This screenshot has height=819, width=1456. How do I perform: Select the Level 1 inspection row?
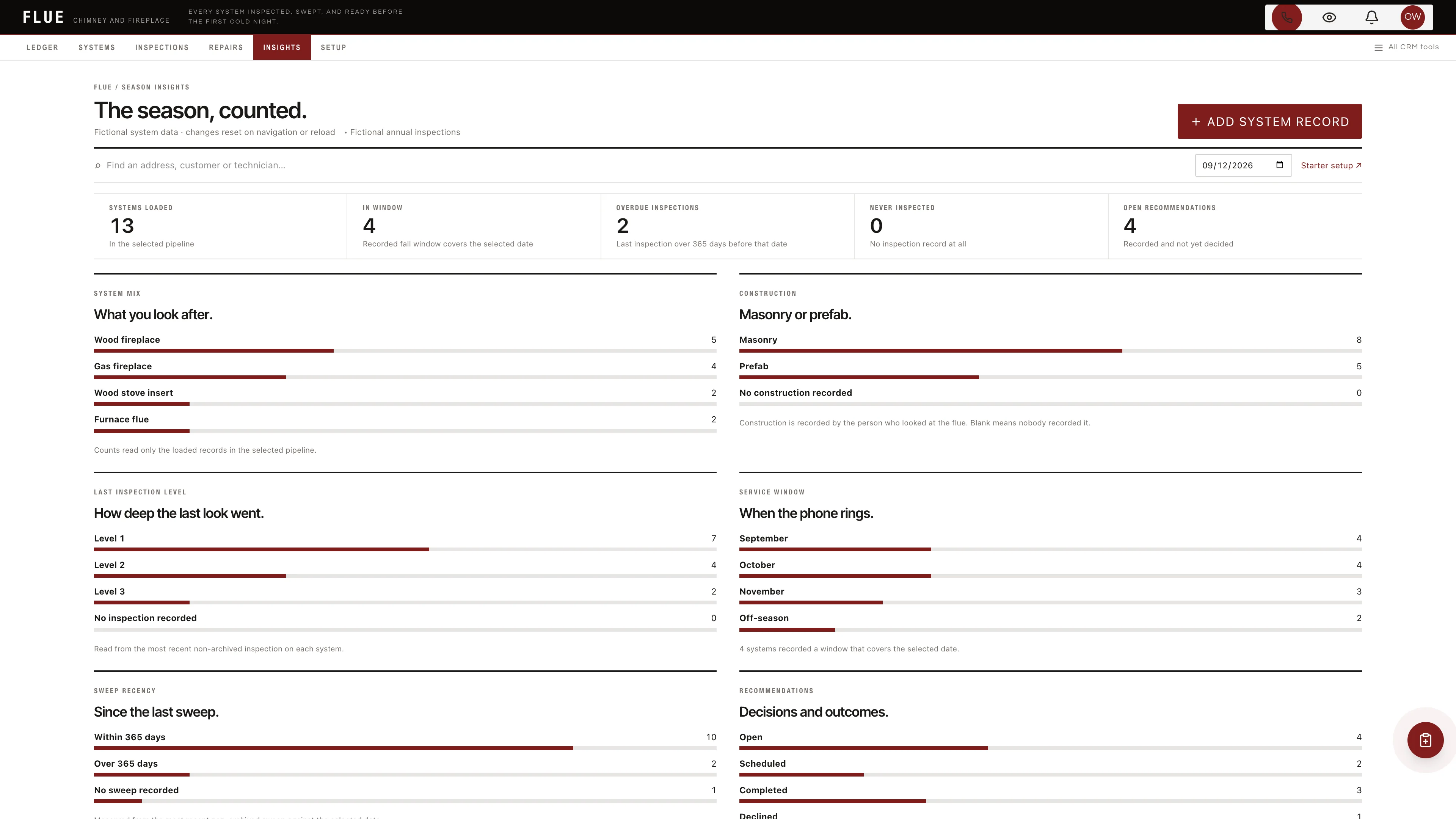tap(405, 543)
